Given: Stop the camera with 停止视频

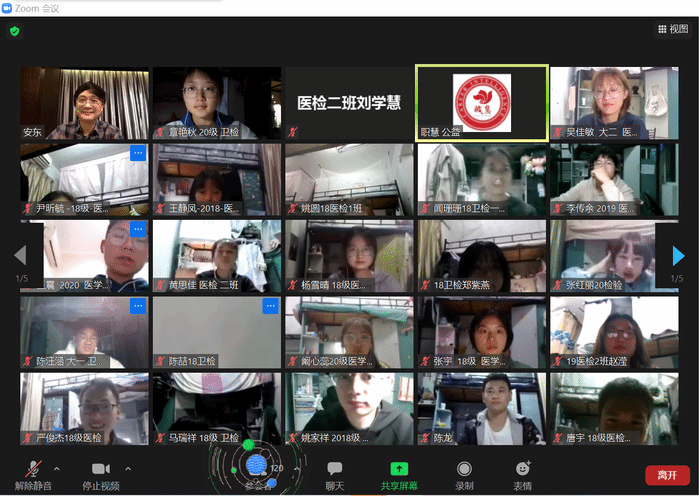Looking at the screenshot, I should 100,474.
